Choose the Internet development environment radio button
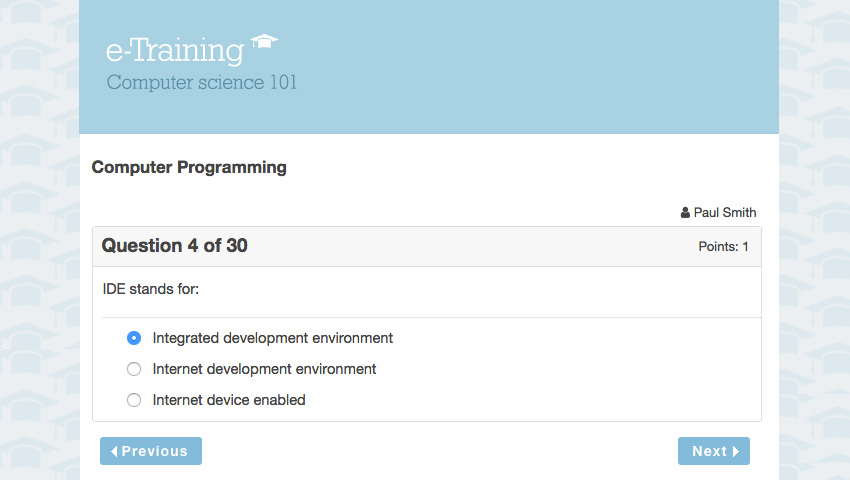Viewport: 850px width, 480px height. pos(134,369)
